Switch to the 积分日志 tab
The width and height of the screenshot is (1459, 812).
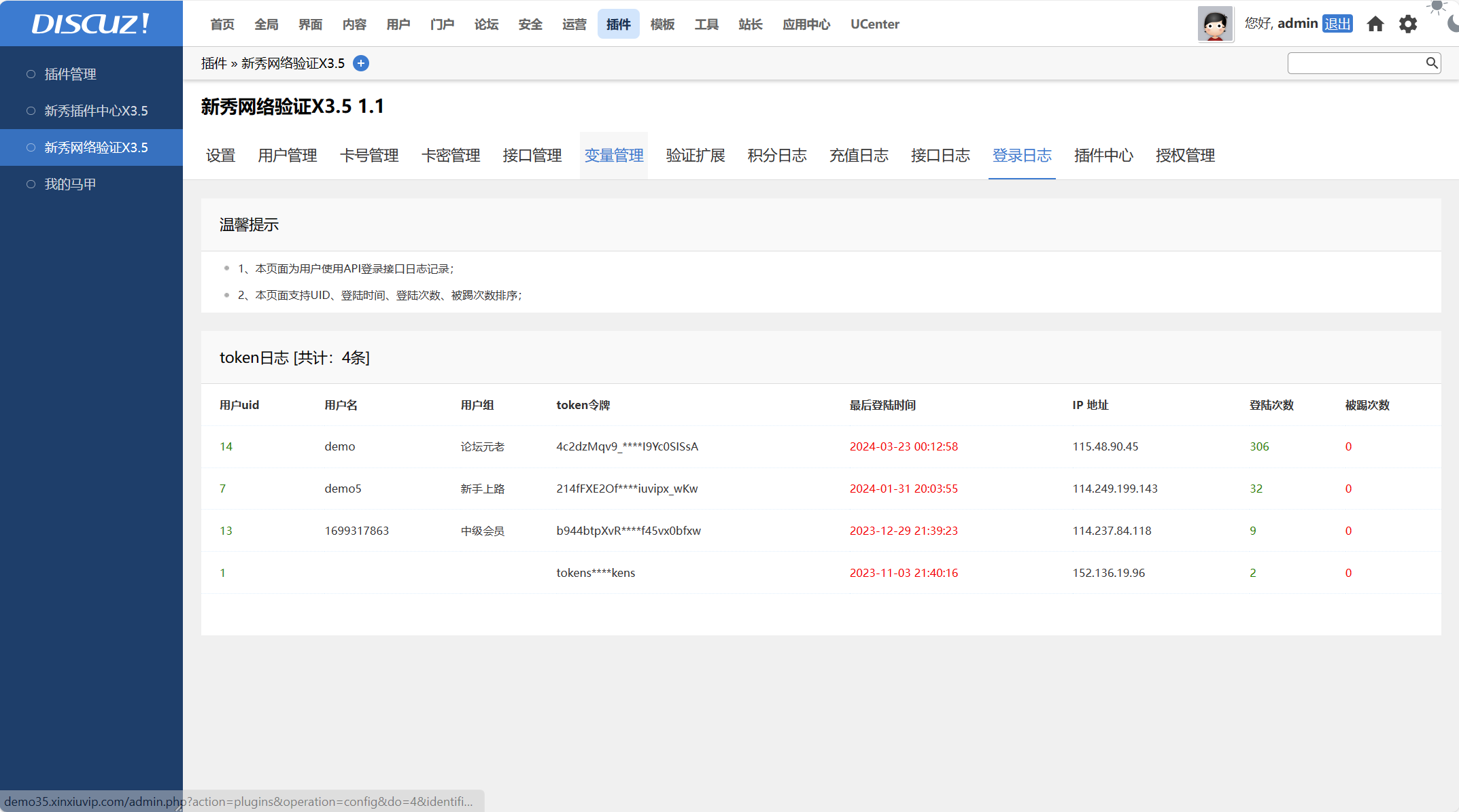click(777, 156)
